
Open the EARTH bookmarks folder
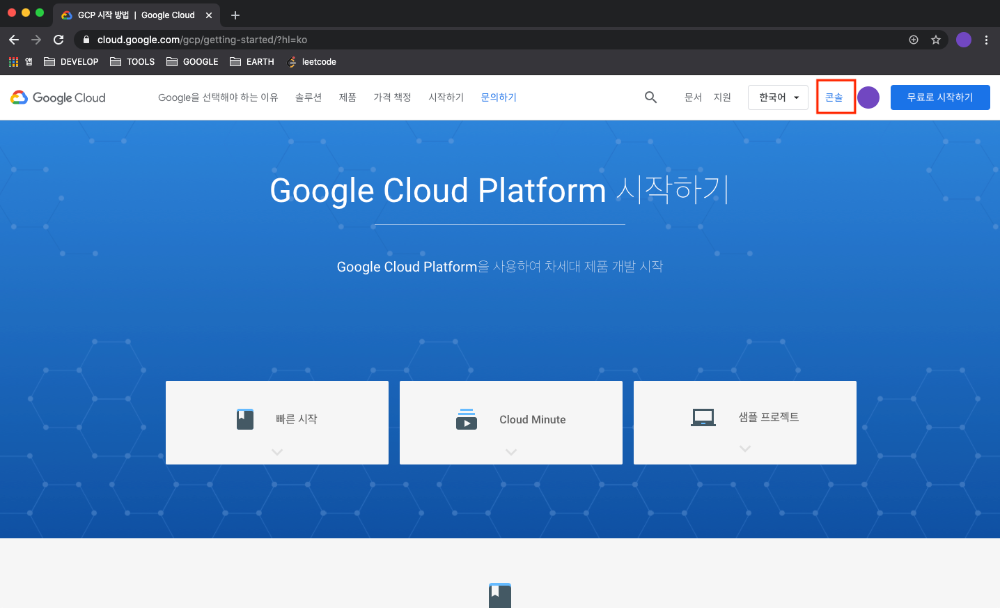252,62
